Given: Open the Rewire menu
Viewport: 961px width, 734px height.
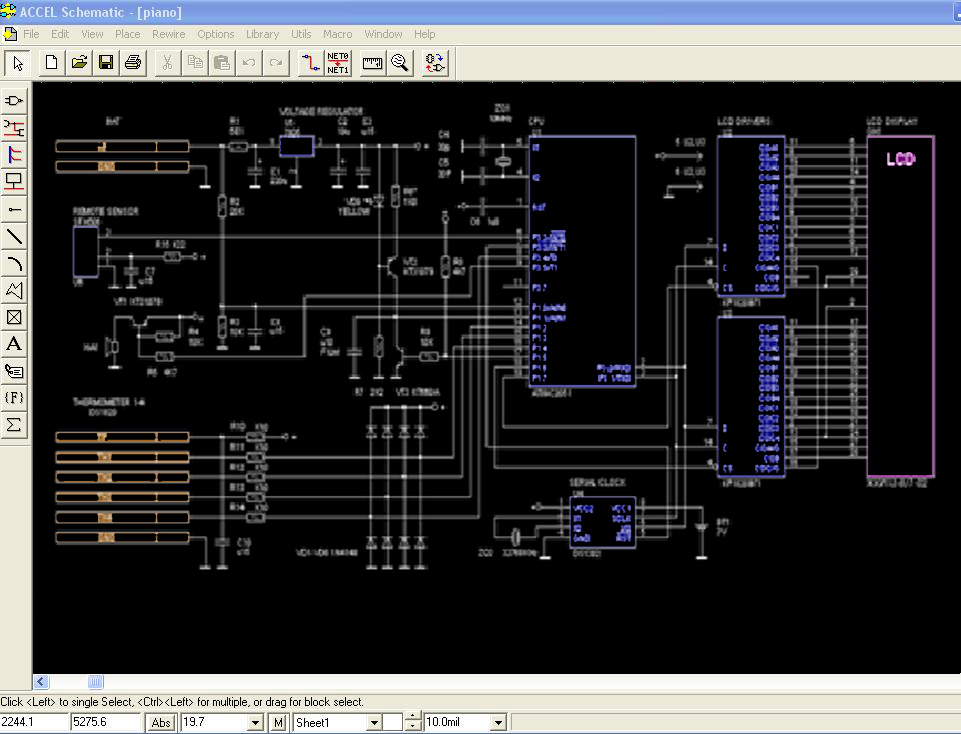Looking at the screenshot, I should [169, 34].
